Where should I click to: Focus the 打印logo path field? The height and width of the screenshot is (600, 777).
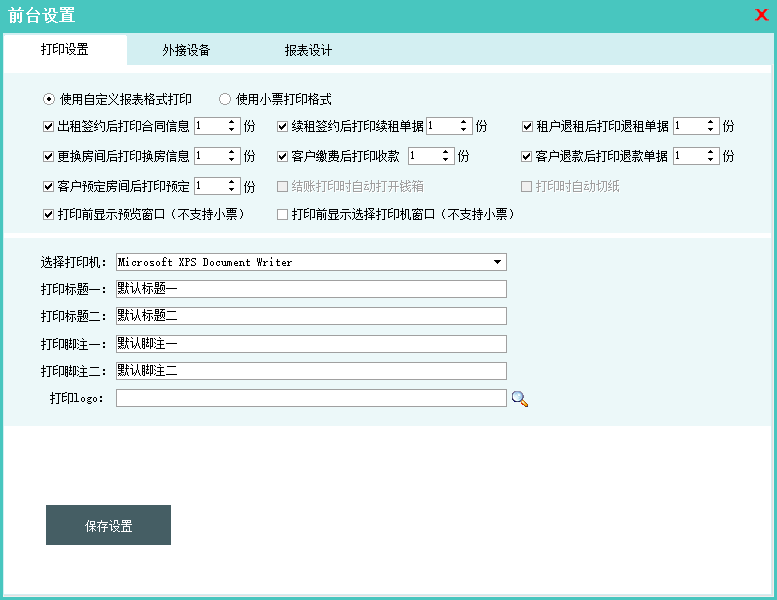[x=311, y=398]
